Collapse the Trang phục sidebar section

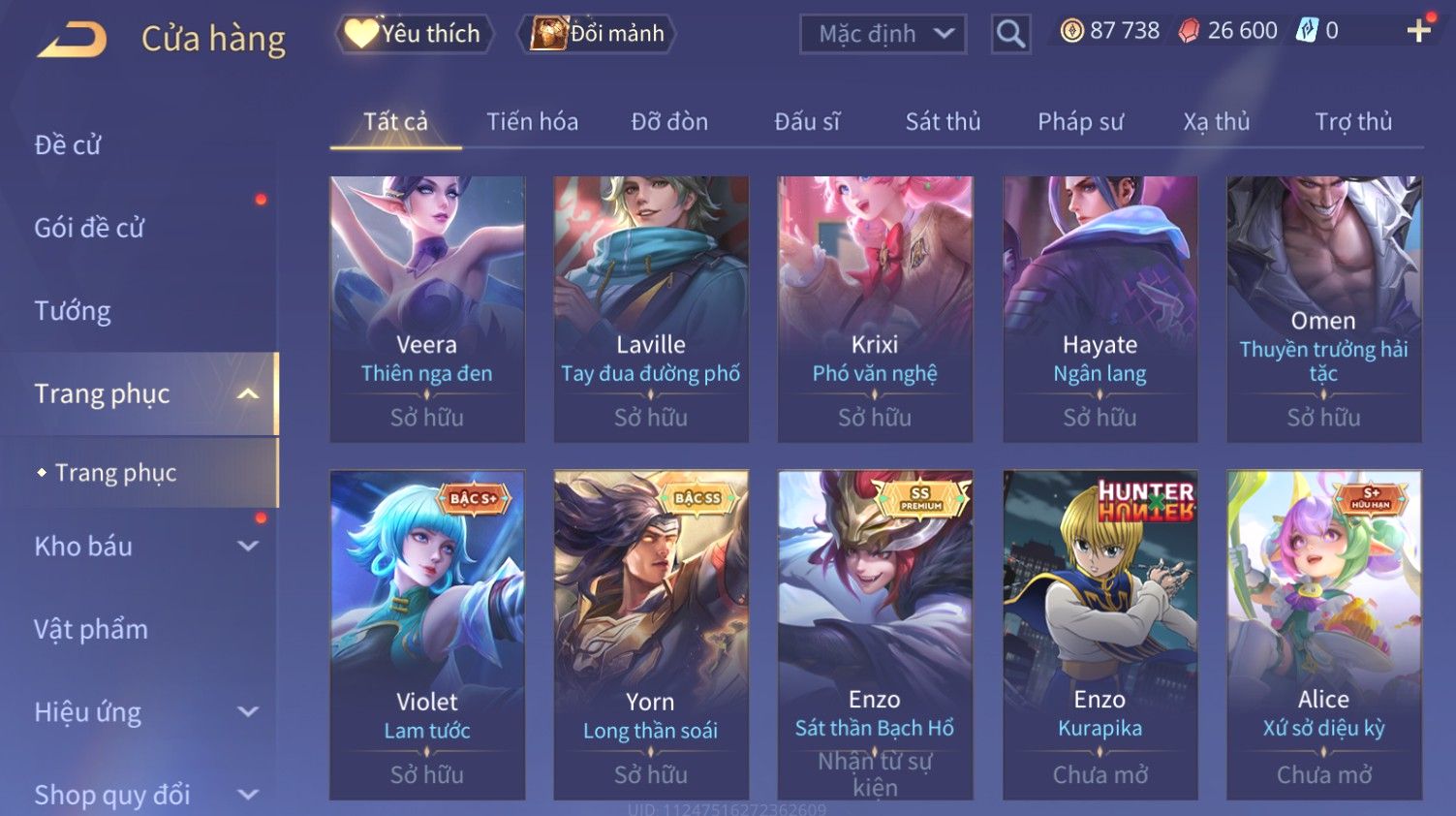tap(248, 393)
